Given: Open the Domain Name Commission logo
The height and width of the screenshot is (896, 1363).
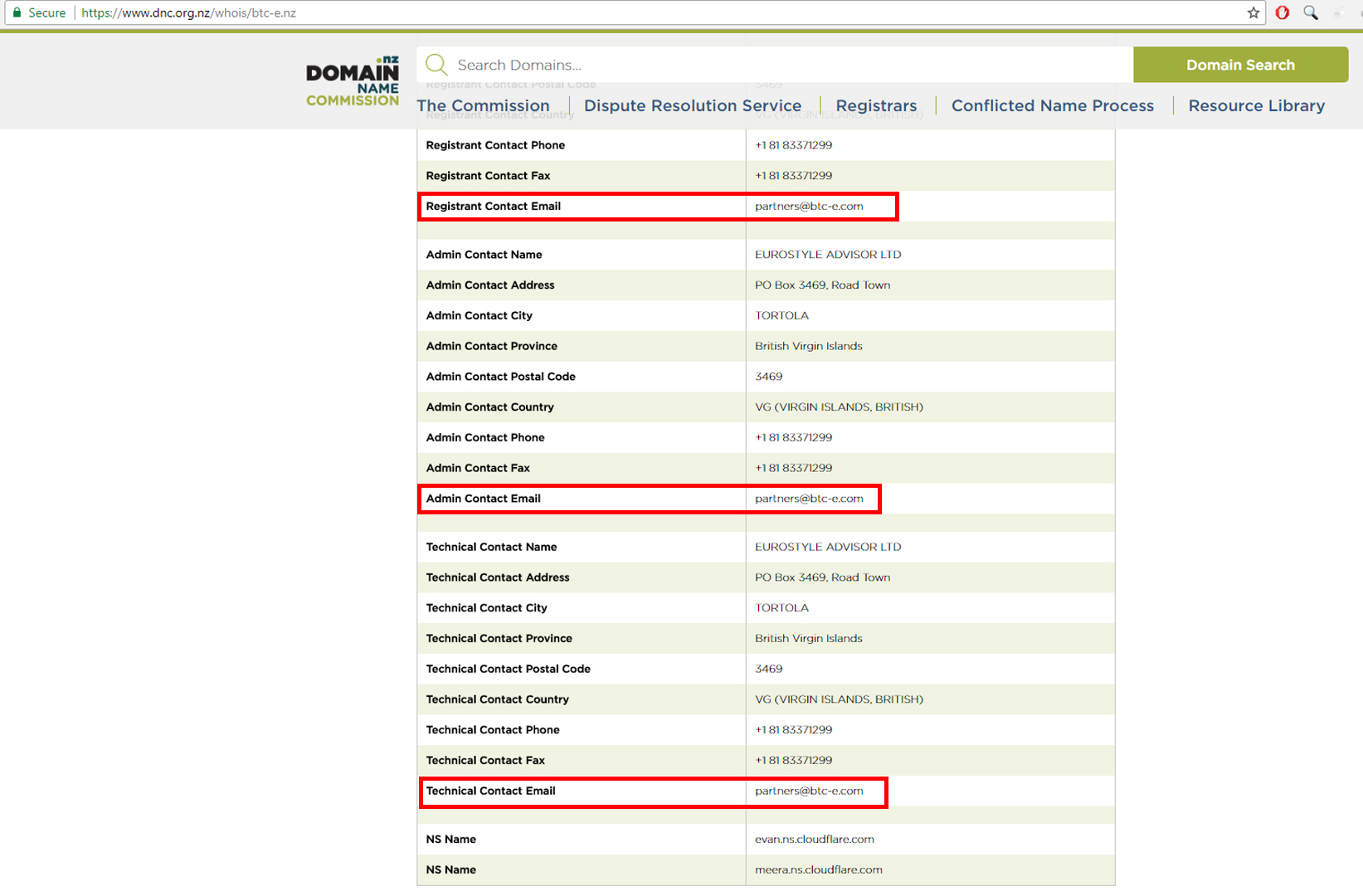Looking at the screenshot, I should (353, 81).
